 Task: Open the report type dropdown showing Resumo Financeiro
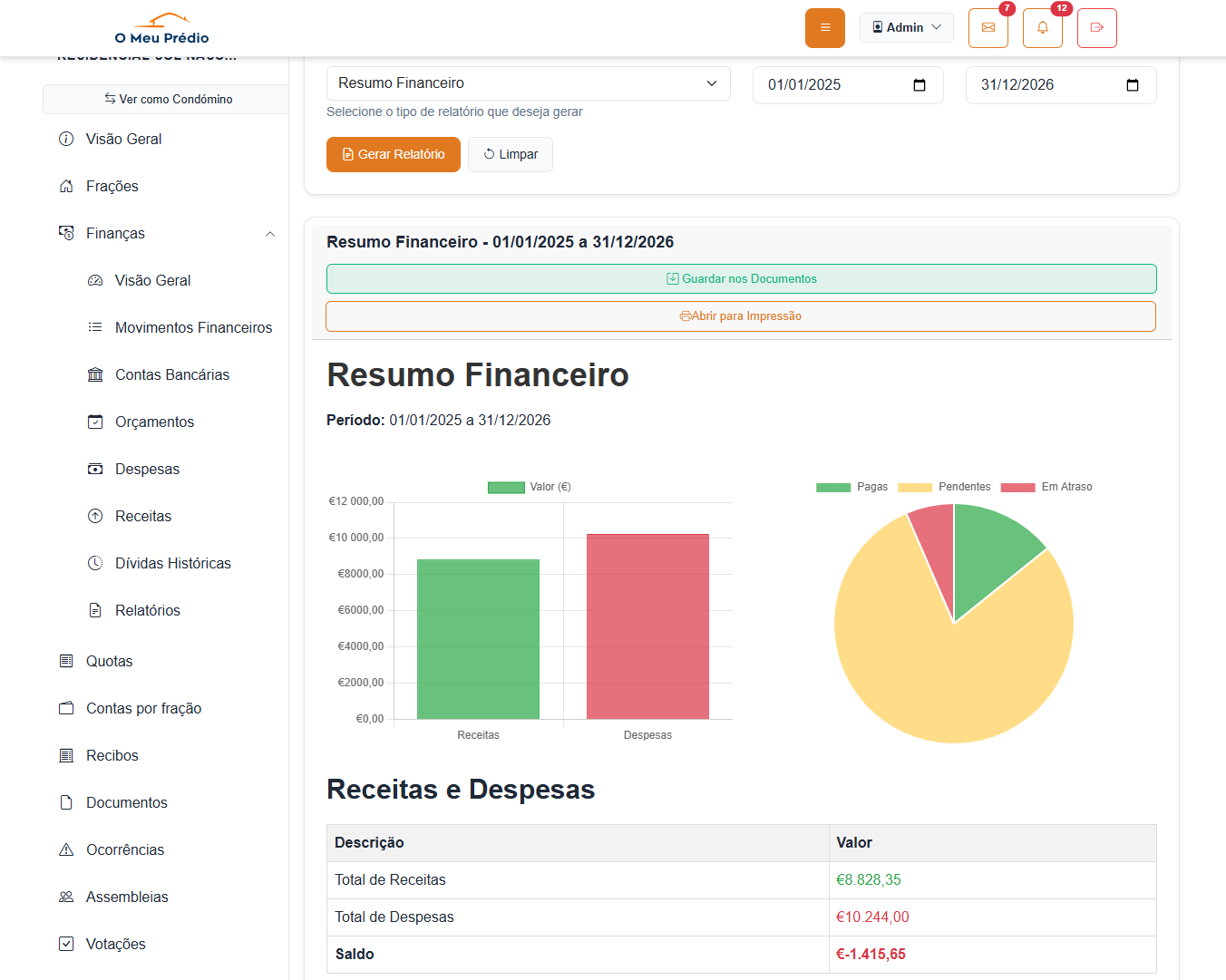(x=529, y=83)
